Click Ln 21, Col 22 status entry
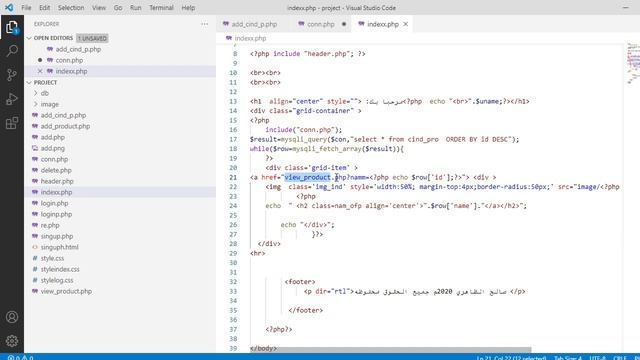Image resolution: width=640 pixels, height=360 pixels. 511,358
